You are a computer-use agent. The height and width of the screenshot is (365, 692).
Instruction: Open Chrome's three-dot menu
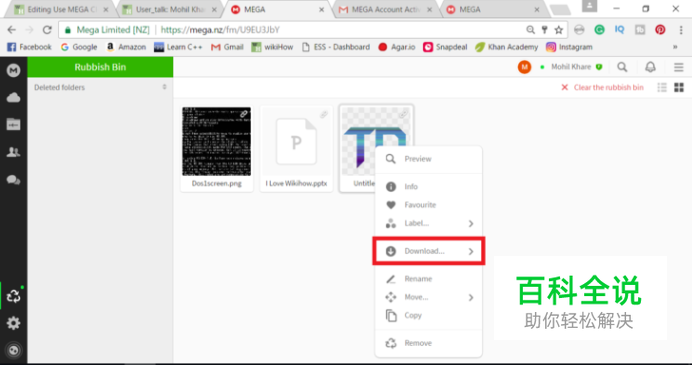tap(681, 30)
